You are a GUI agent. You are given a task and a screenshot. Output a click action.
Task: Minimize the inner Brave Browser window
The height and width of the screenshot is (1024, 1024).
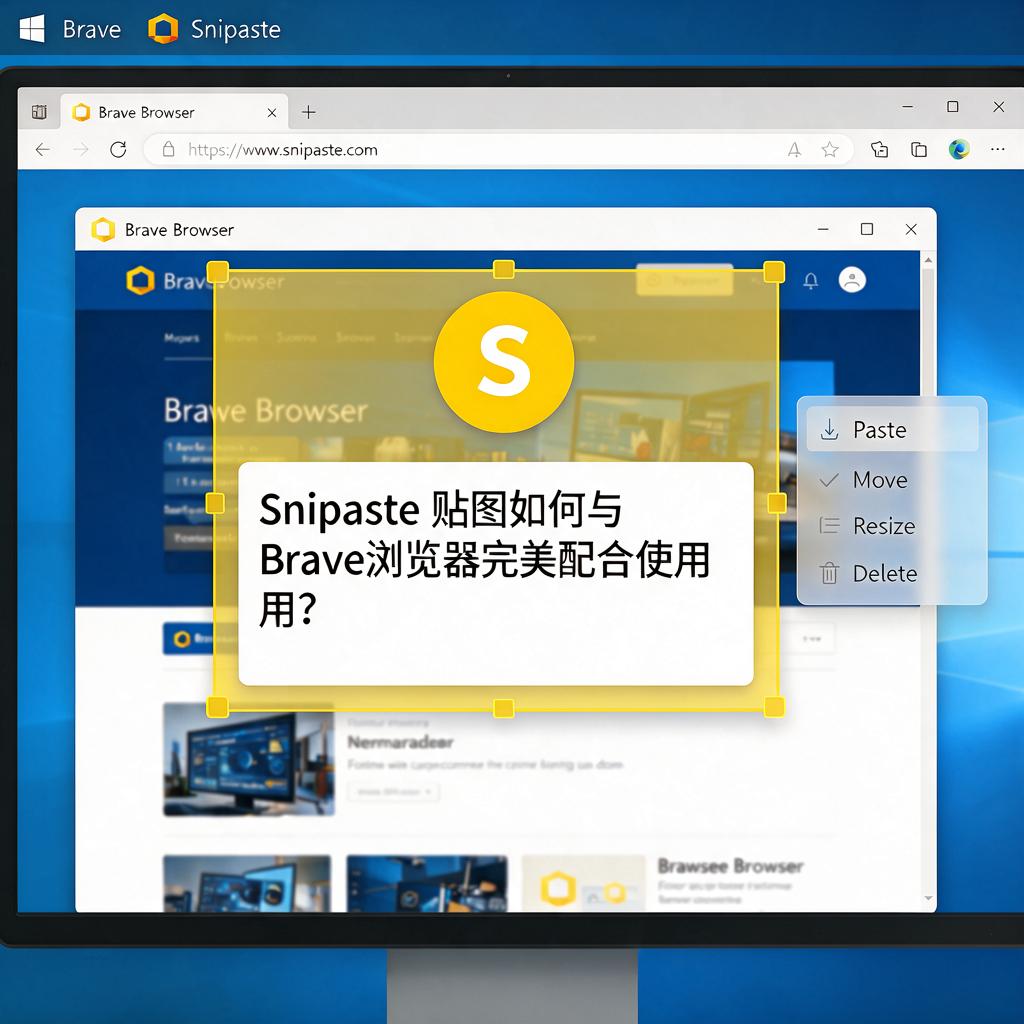click(823, 229)
